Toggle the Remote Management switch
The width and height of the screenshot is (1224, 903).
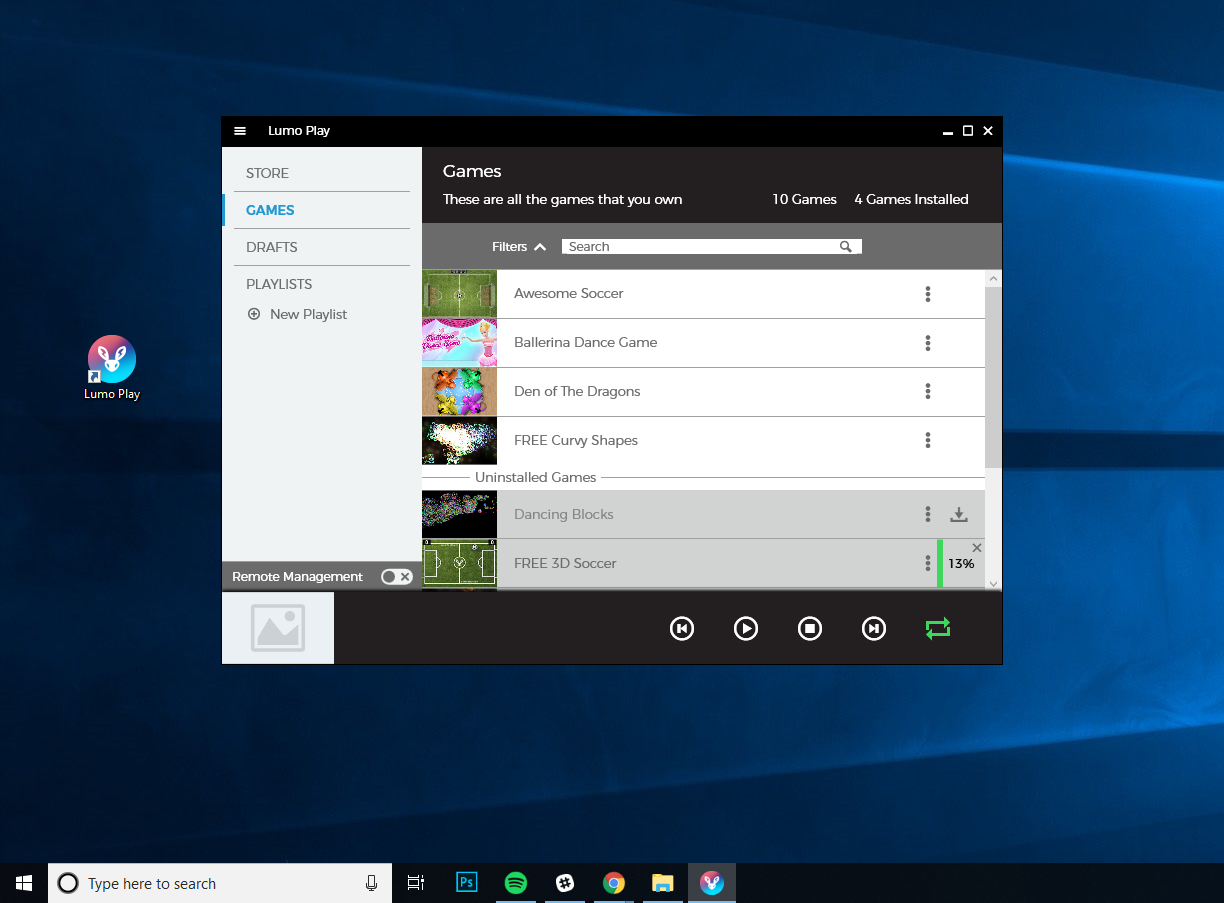396,577
